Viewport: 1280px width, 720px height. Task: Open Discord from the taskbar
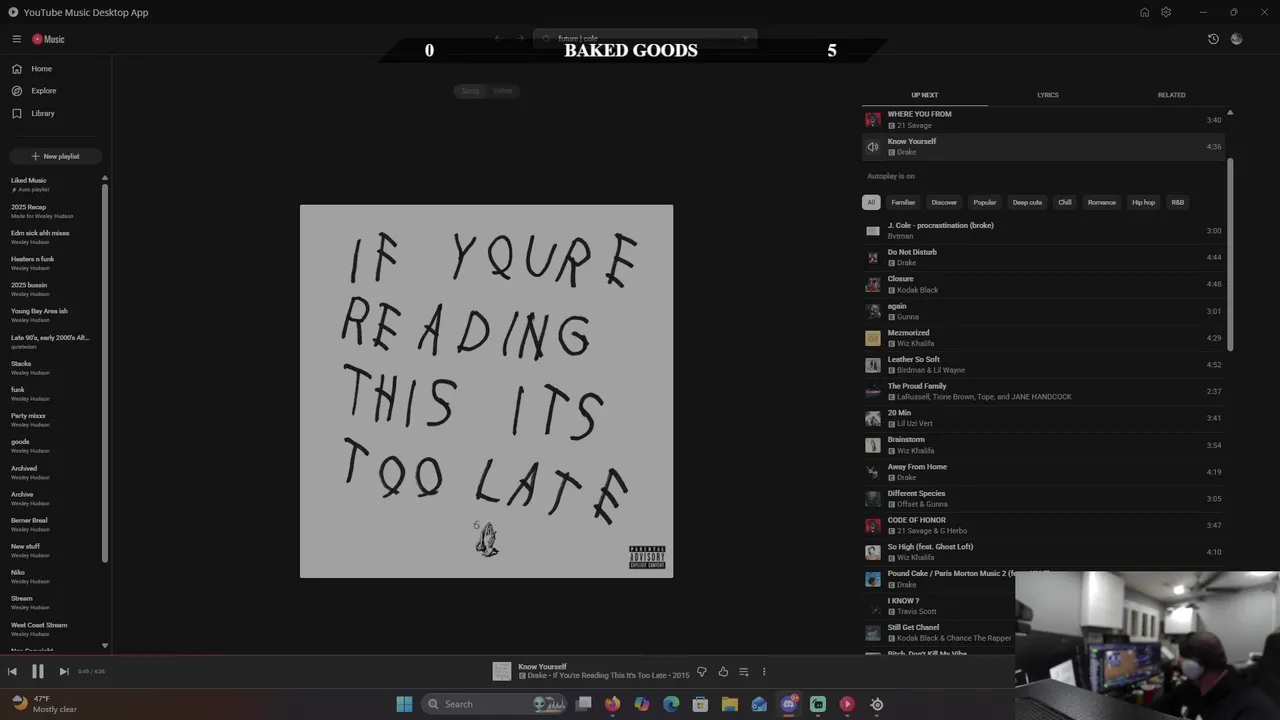click(788, 704)
